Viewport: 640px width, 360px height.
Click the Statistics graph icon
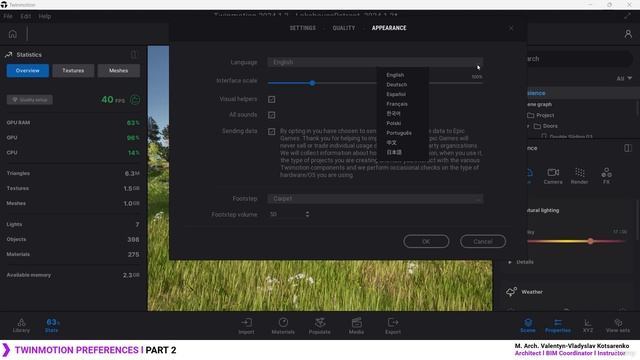coord(9,54)
